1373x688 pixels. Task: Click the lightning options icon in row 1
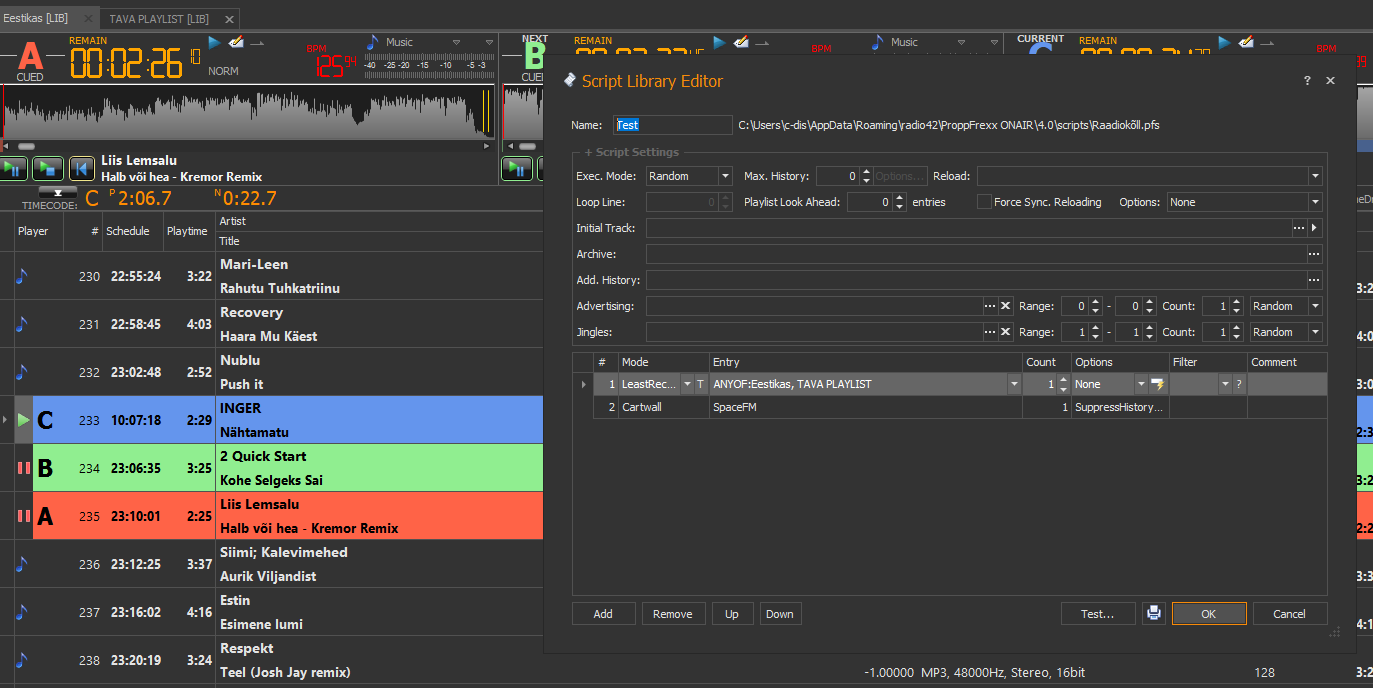1157,384
